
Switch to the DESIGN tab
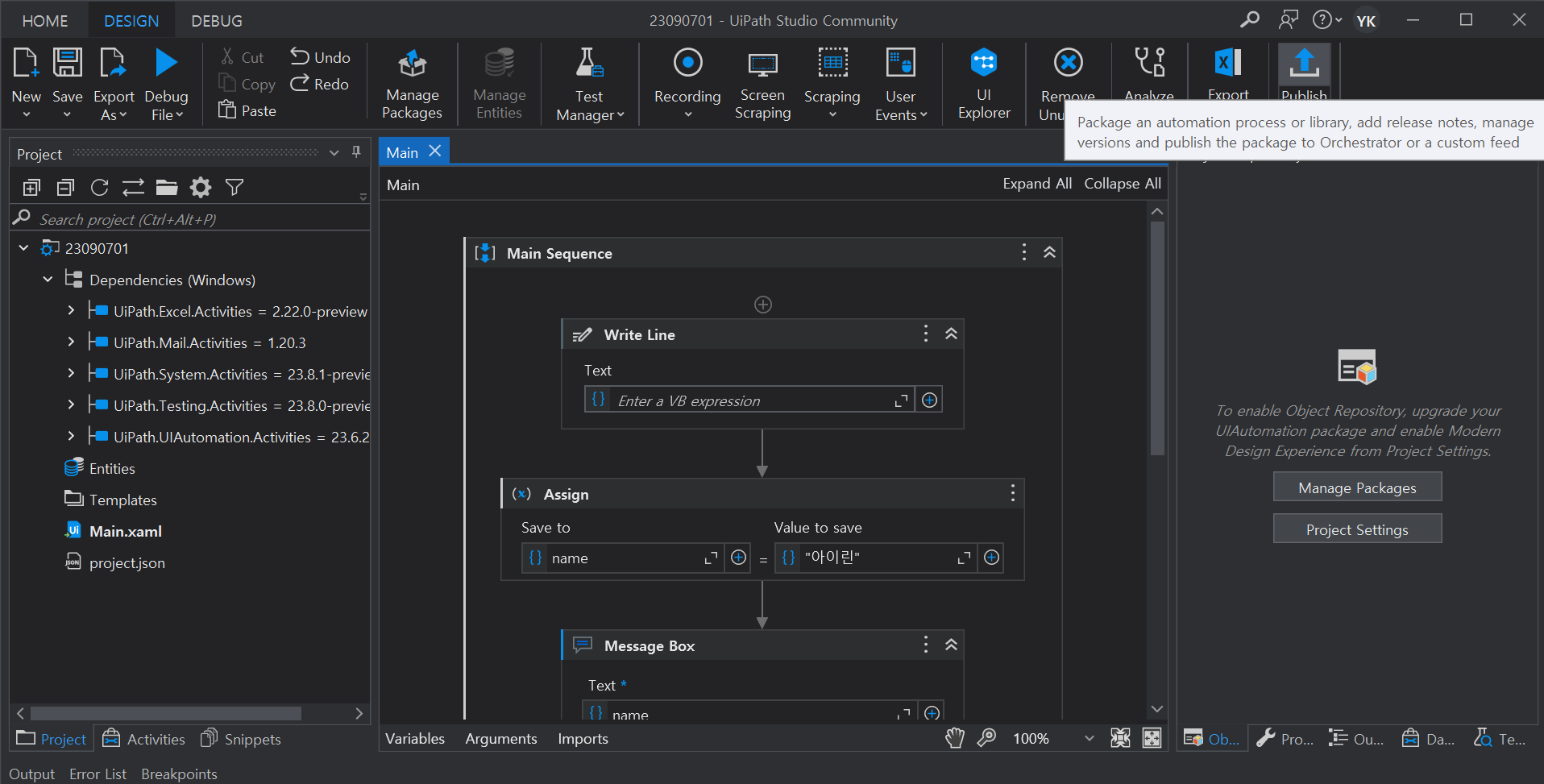tap(131, 21)
